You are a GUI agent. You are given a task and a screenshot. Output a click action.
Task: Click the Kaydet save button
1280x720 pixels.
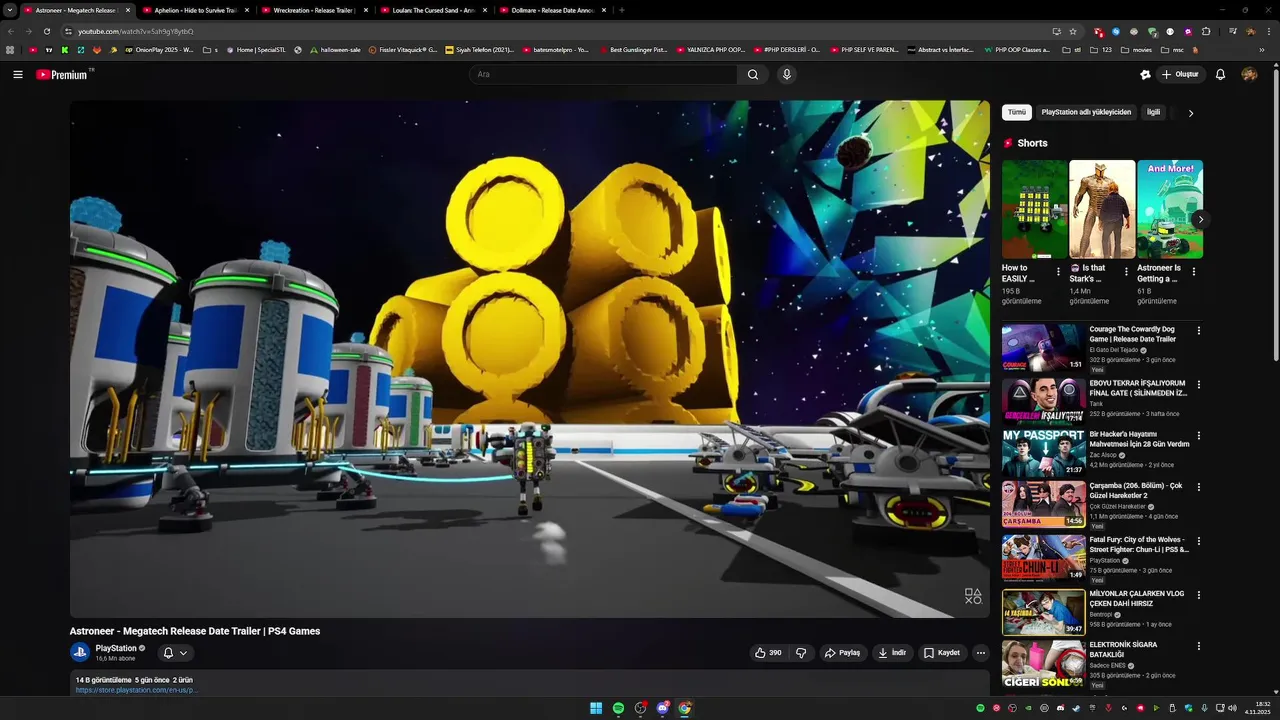coord(942,653)
